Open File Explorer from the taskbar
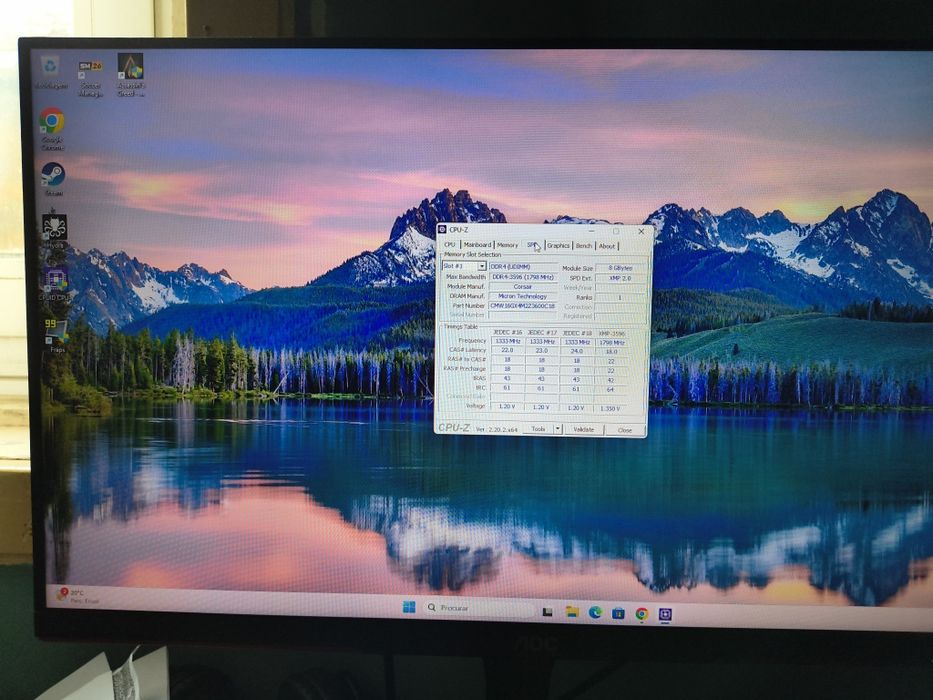Screen dimensions: 933x700 click(x=572, y=611)
